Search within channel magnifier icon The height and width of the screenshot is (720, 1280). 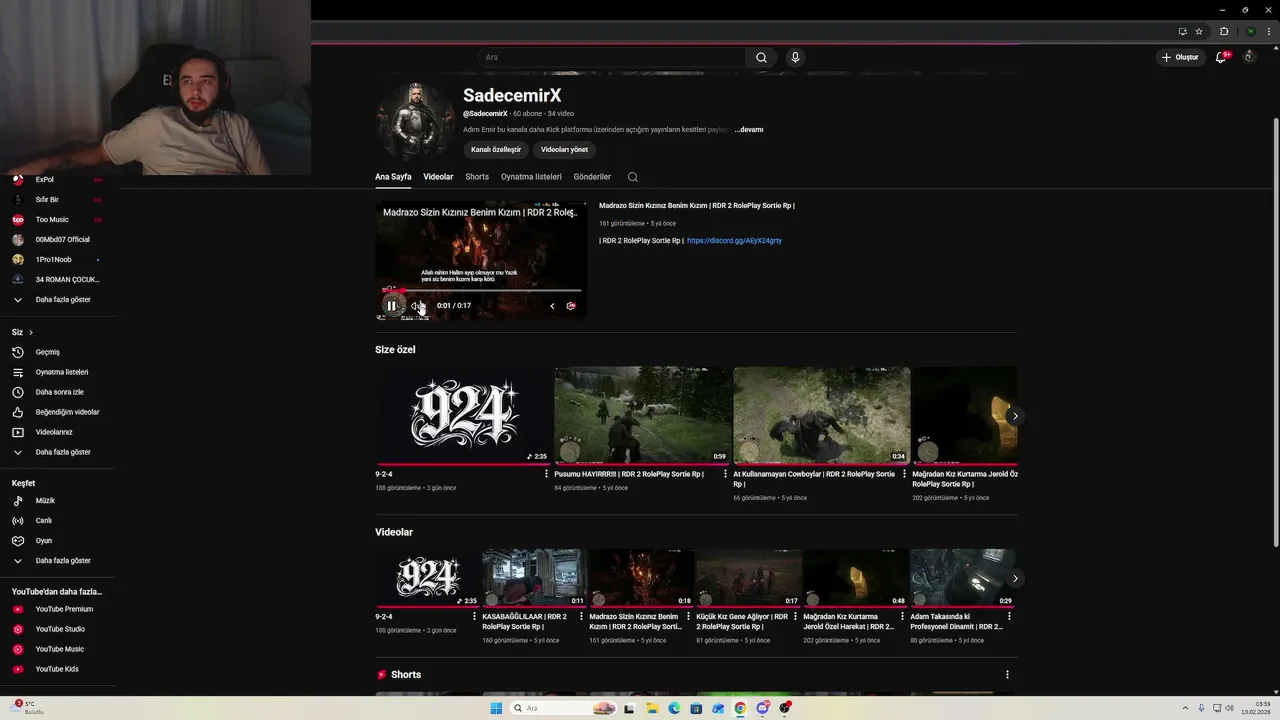click(x=633, y=177)
